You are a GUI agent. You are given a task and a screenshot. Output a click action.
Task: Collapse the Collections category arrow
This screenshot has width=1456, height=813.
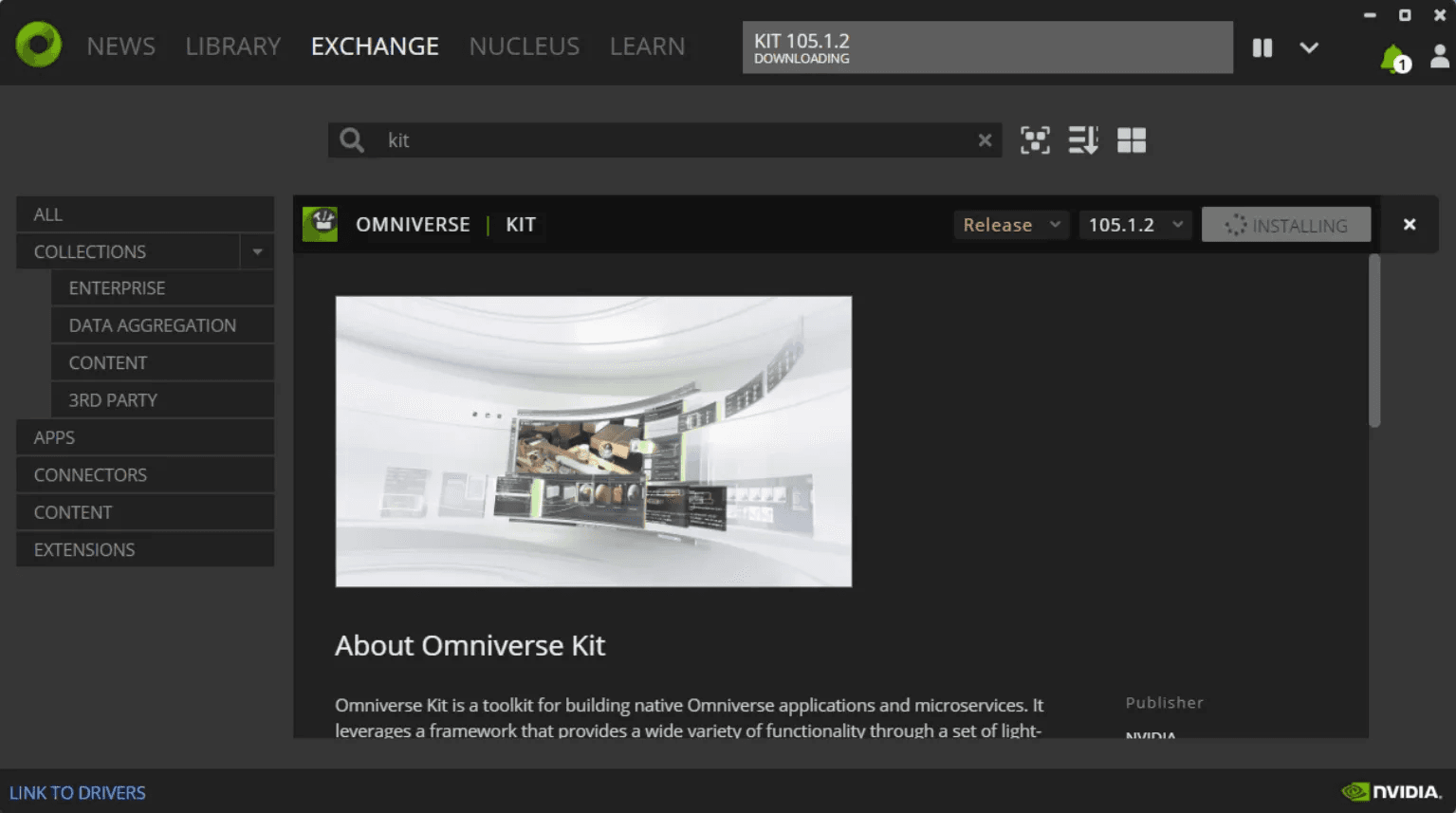click(x=257, y=252)
